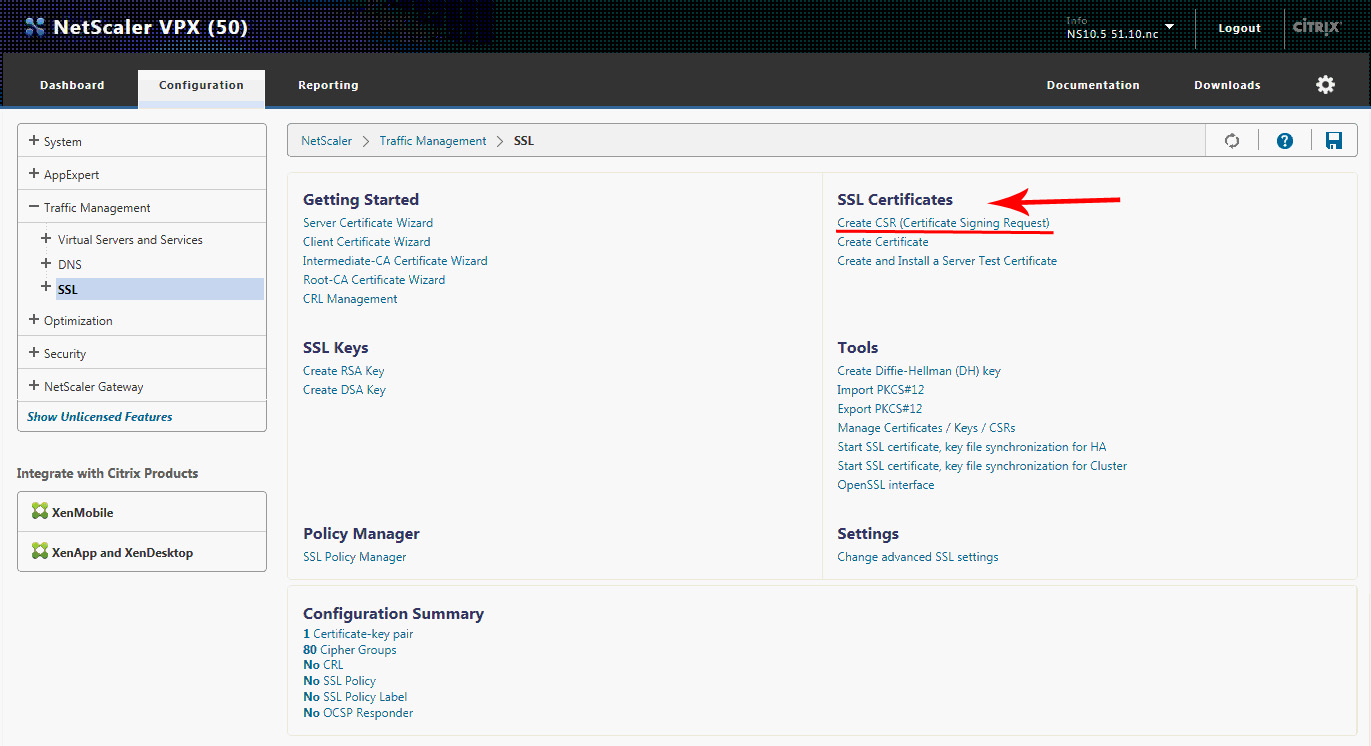Switch to the Dashboard tab

[72, 86]
